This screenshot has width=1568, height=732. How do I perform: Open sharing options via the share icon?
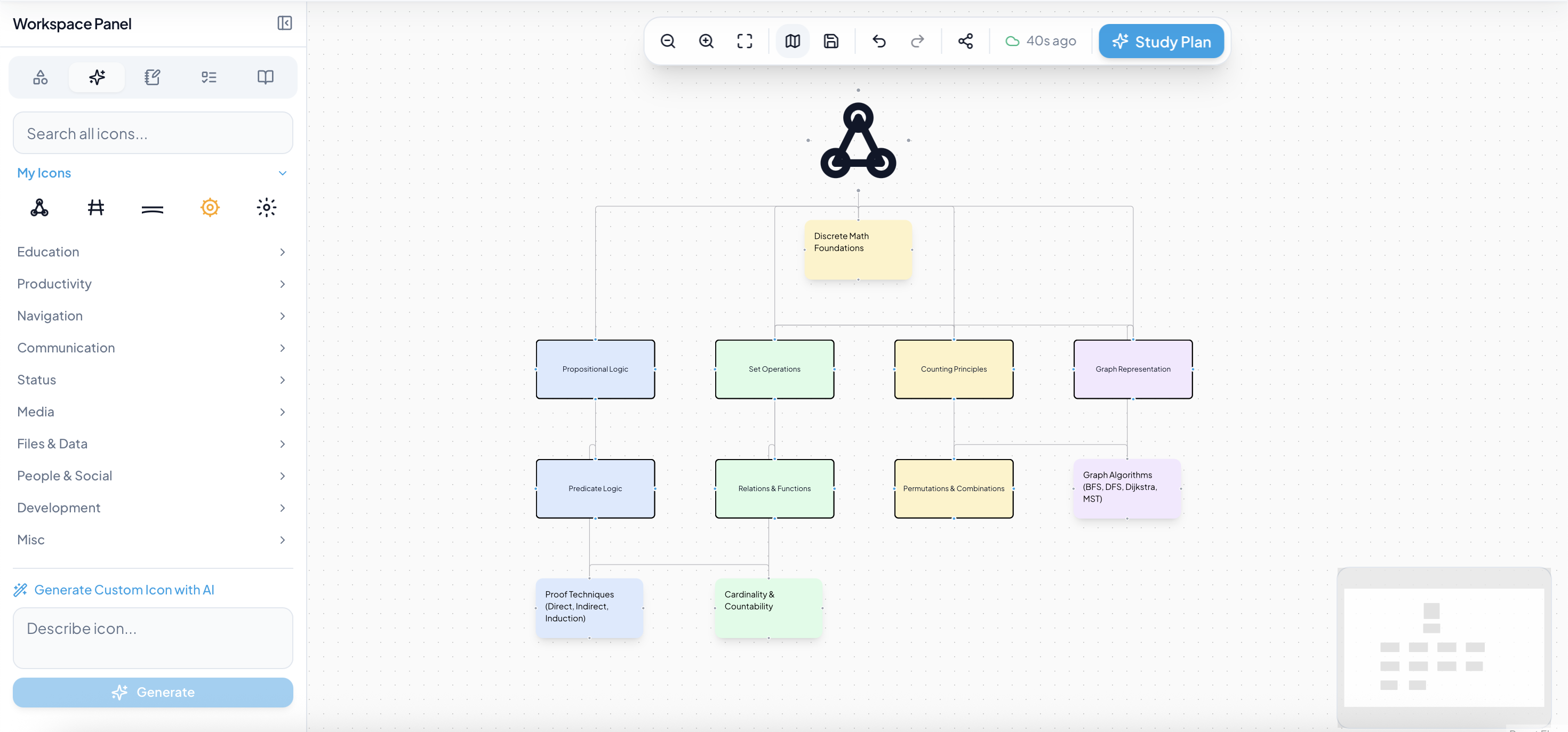click(x=965, y=41)
